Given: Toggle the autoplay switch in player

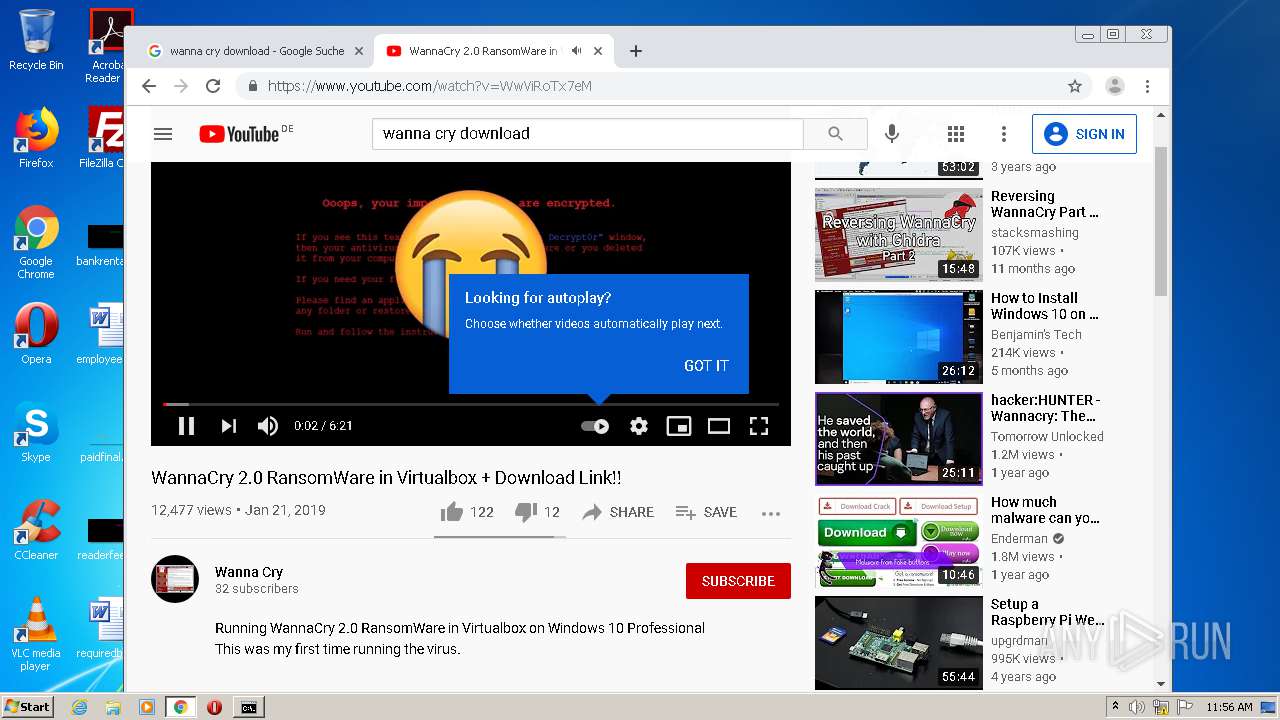Looking at the screenshot, I should pyautogui.click(x=595, y=426).
